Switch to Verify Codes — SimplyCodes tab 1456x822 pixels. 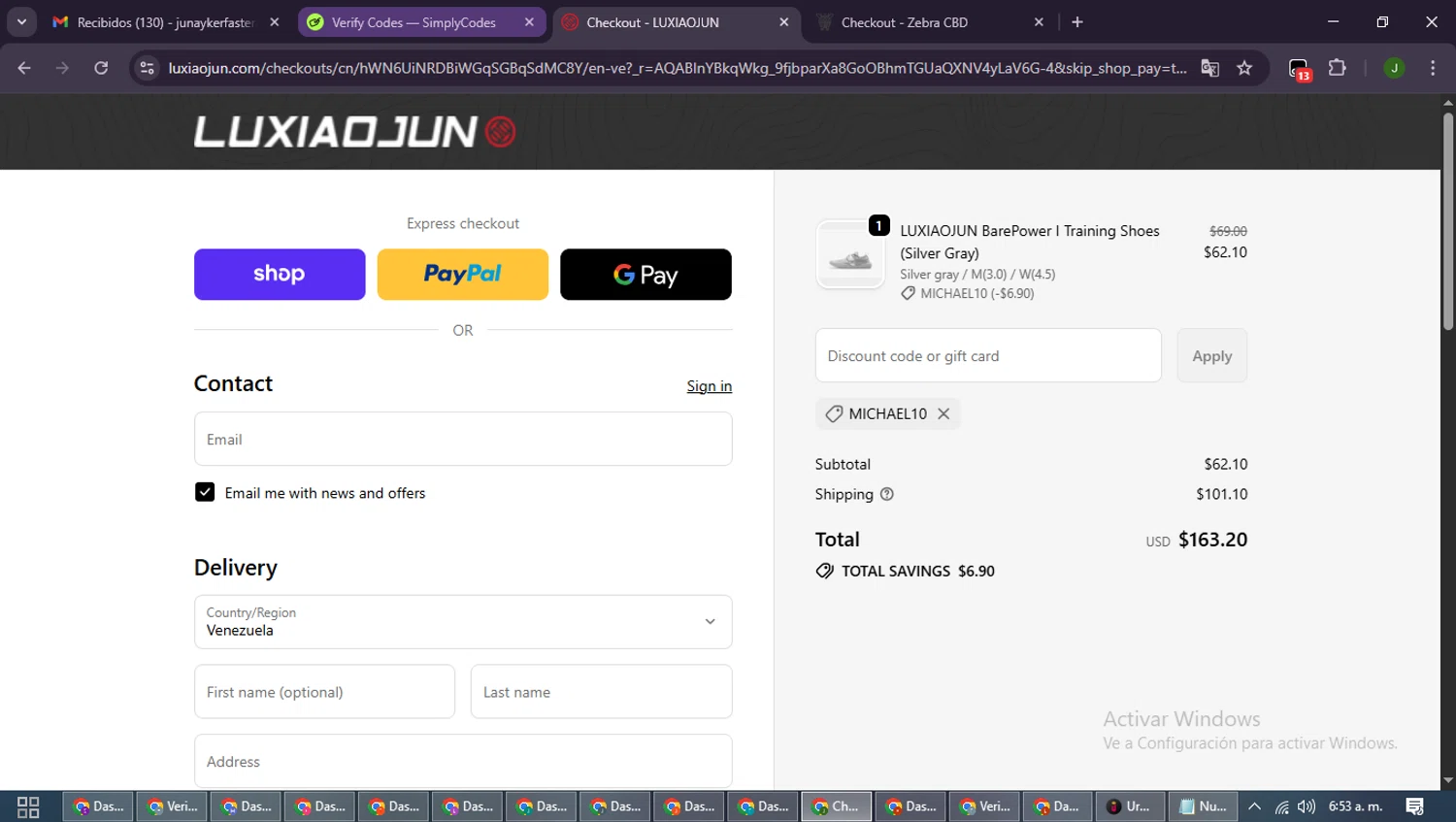coord(413,22)
